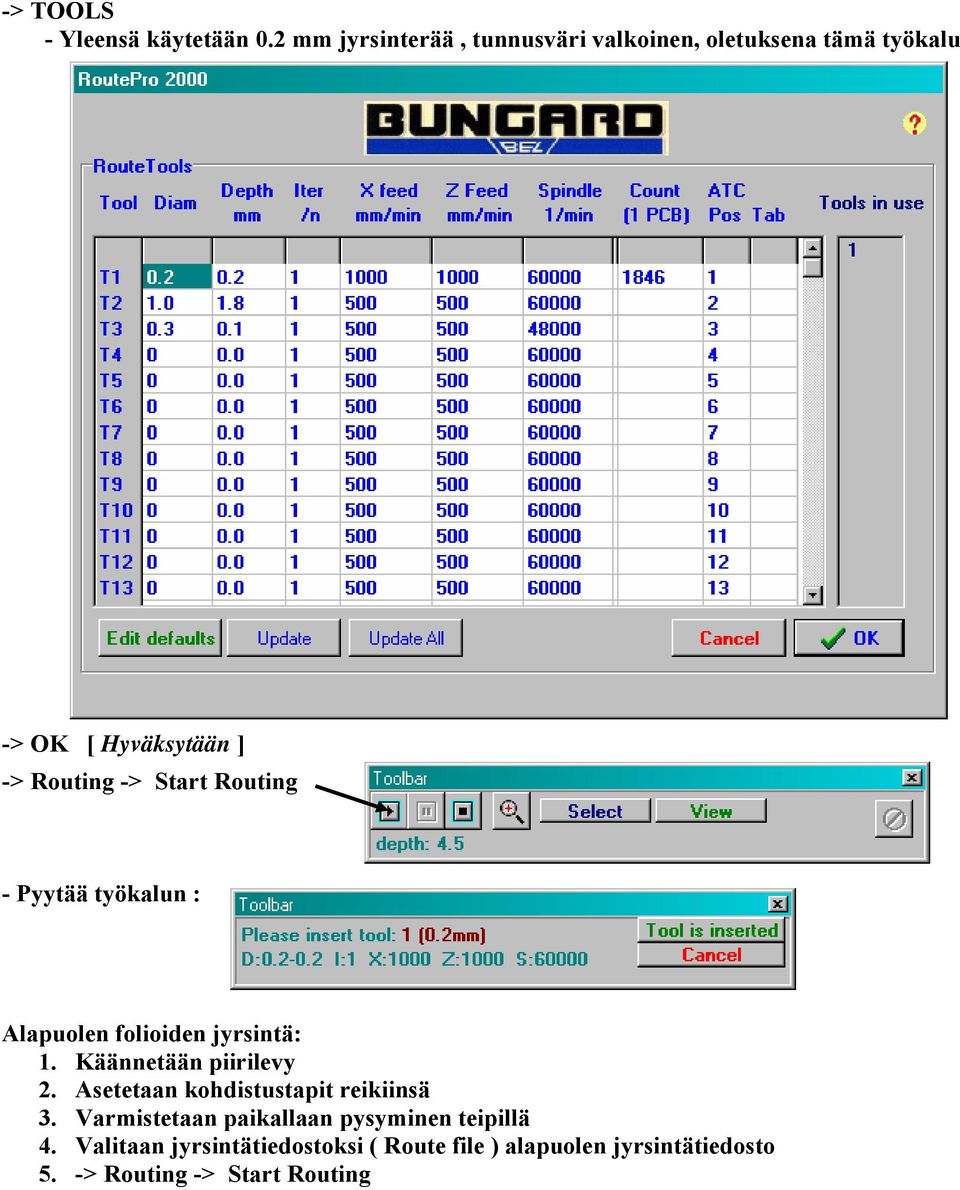Click the disabled circle-slash icon

(894, 819)
